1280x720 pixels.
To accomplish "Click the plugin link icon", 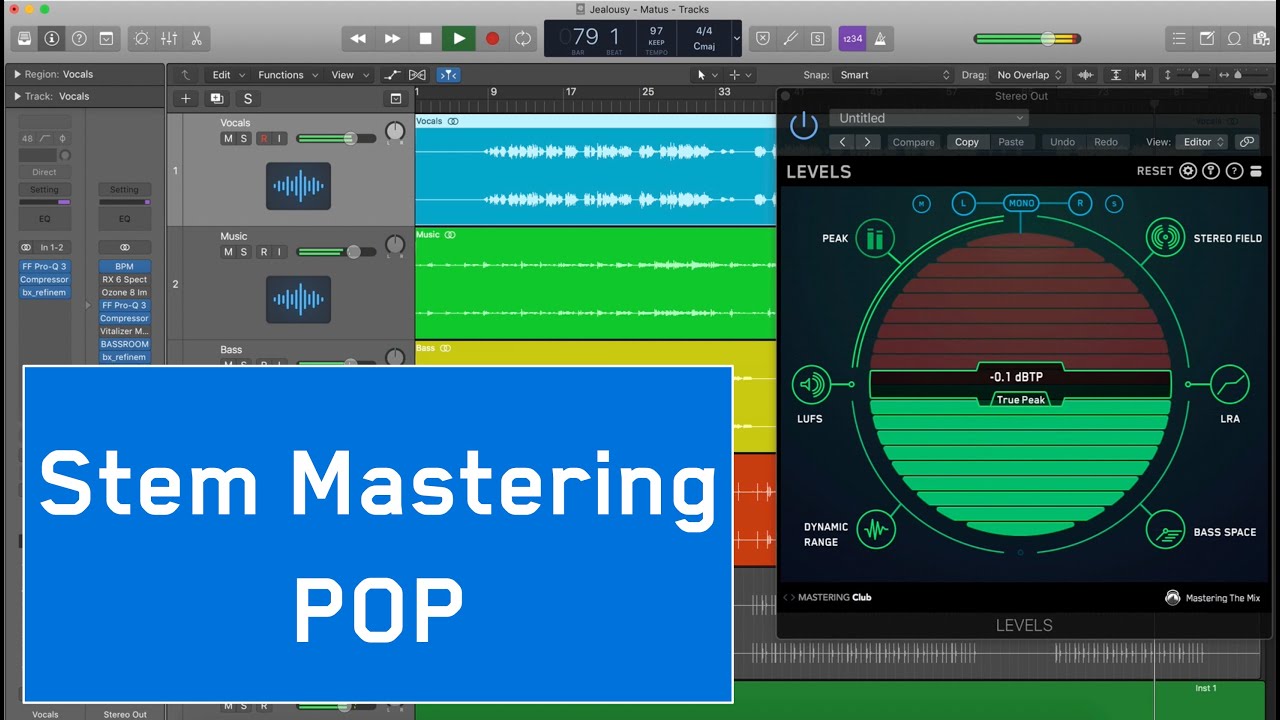I will click(x=1246, y=142).
